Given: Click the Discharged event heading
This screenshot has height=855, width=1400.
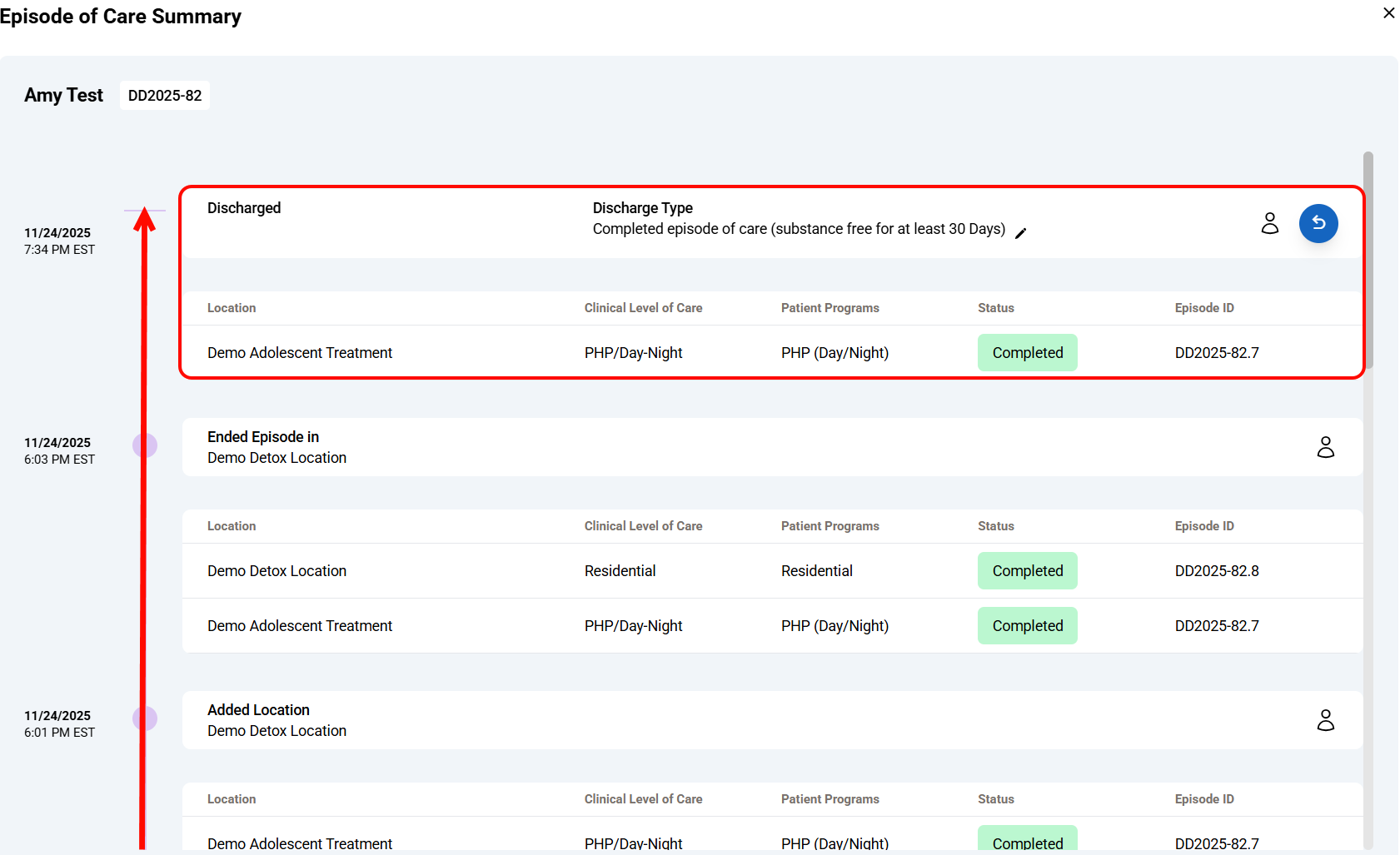Looking at the screenshot, I should coord(244,208).
